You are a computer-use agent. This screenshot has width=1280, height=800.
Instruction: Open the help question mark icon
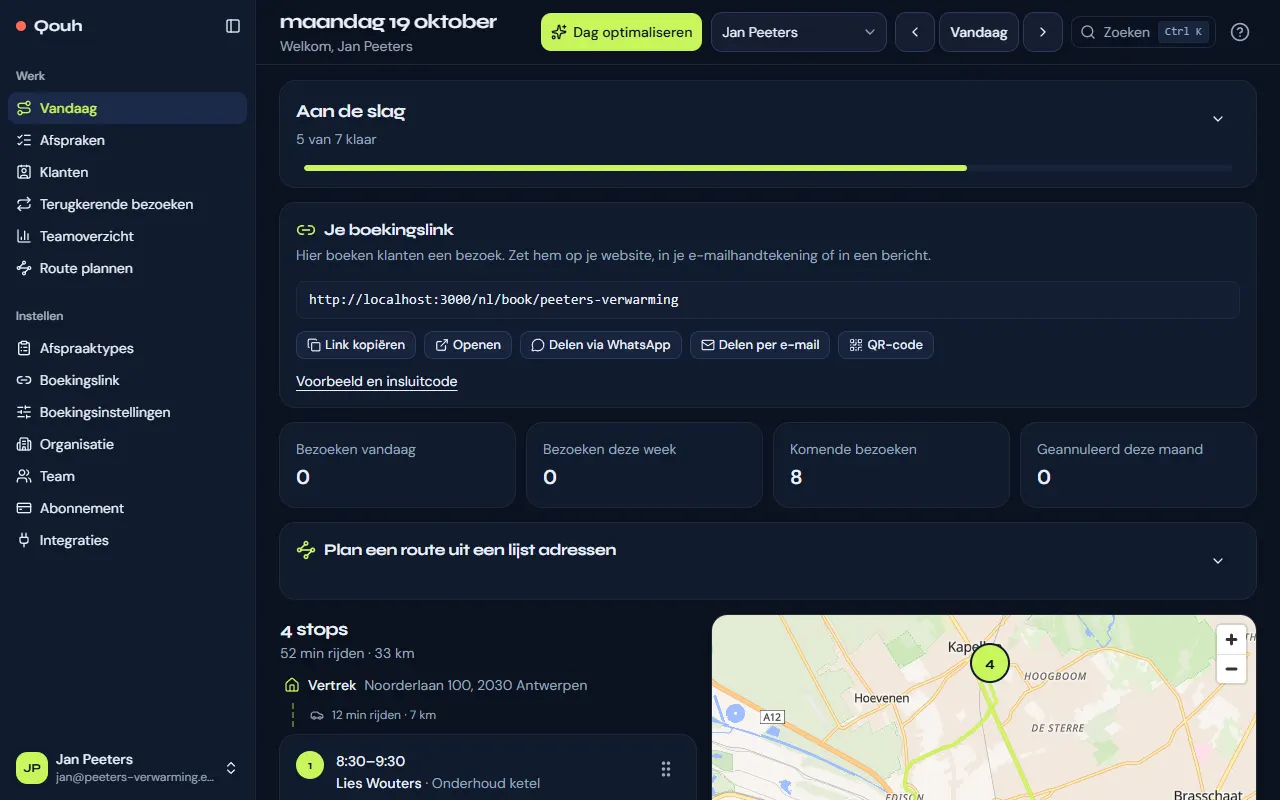pyautogui.click(x=1240, y=32)
